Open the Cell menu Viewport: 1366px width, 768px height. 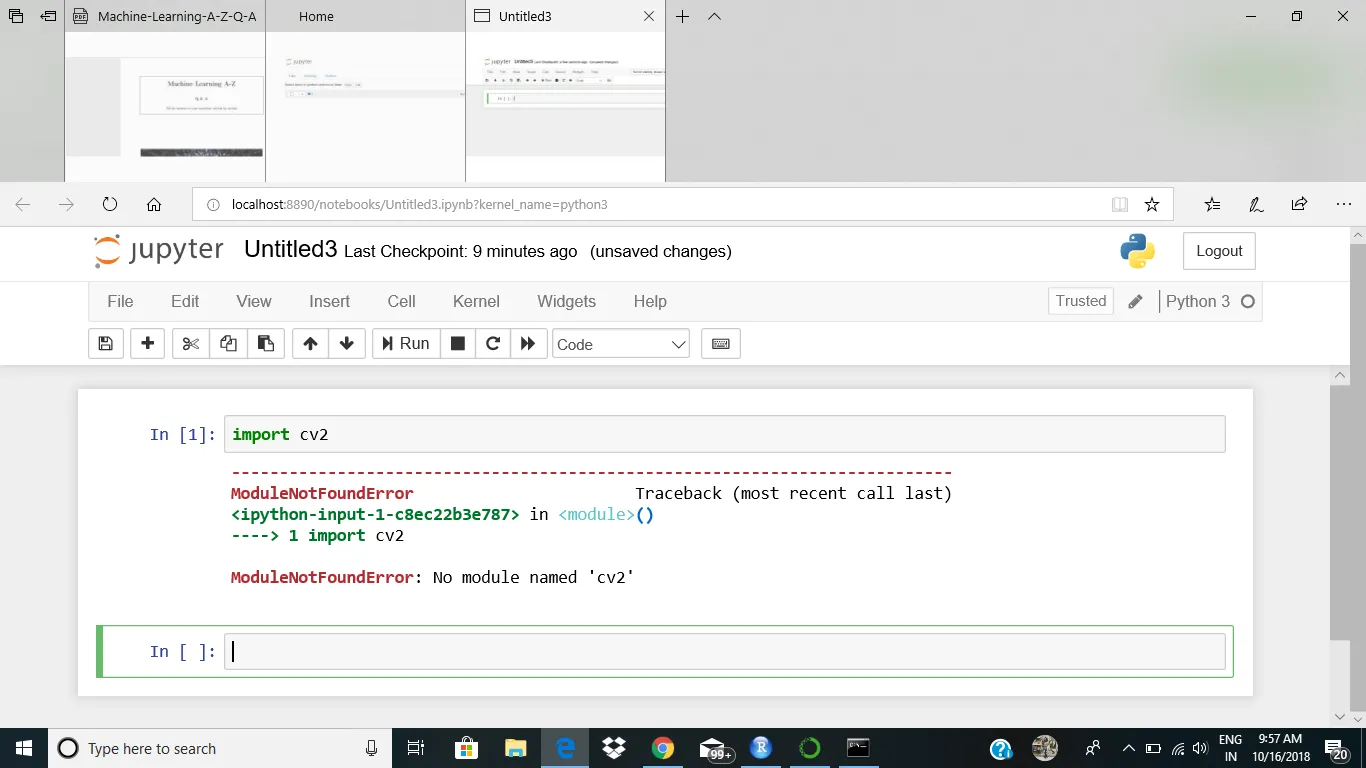coord(402,301)
